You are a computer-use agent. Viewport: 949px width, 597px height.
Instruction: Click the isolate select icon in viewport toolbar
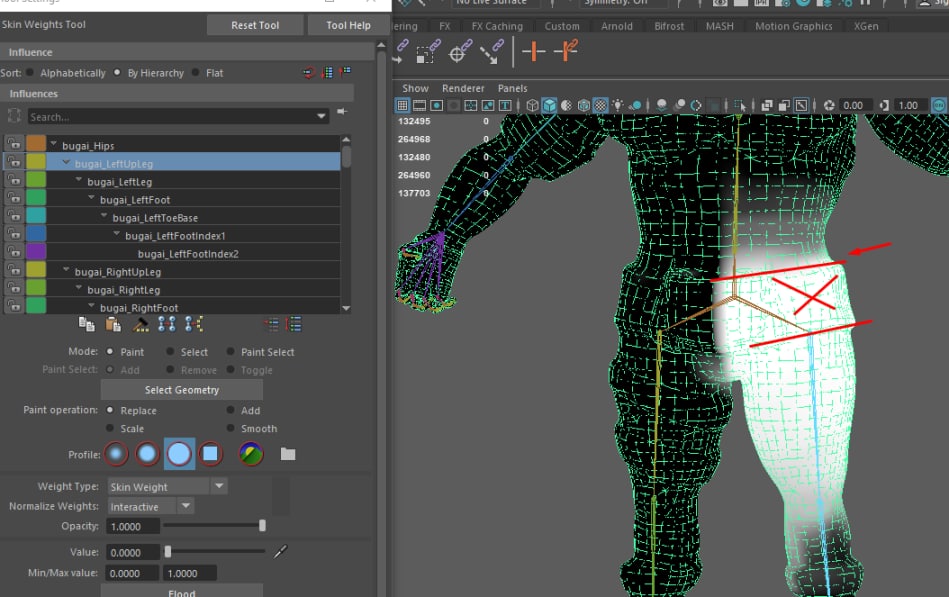point(740,105)
